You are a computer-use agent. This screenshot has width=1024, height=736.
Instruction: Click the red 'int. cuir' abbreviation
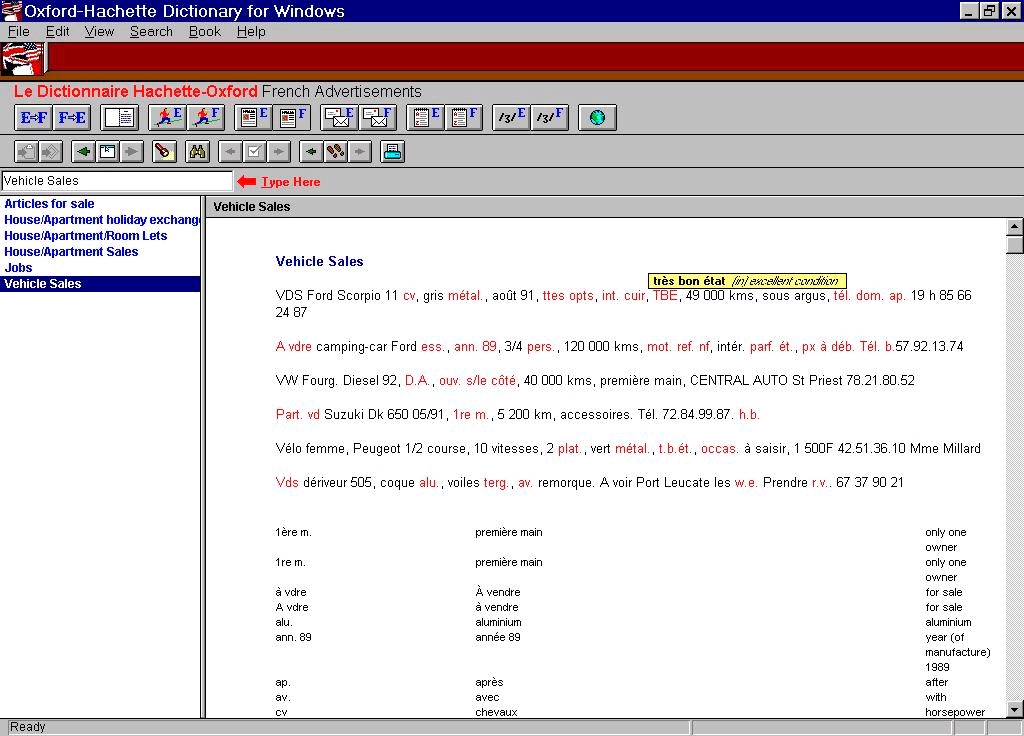(624, 296)
